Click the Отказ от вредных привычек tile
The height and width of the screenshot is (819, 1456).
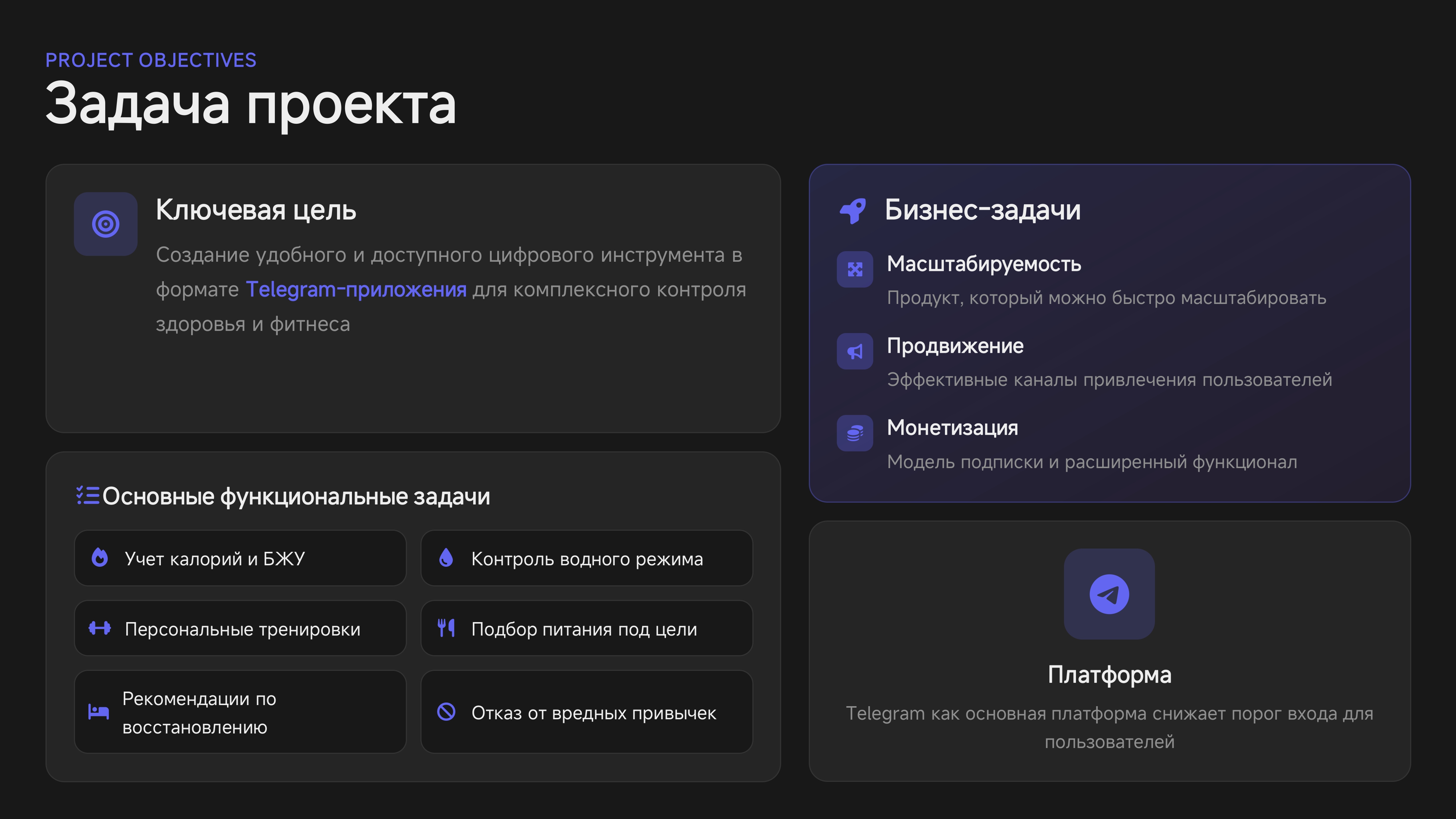[x=586, y=712]
